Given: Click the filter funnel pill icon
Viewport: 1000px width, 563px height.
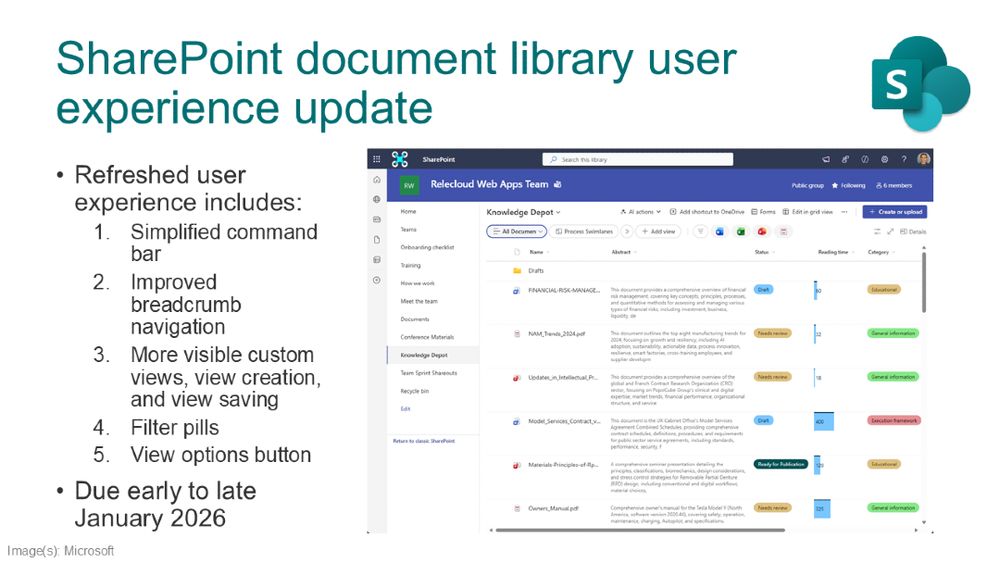Looking at the screenshot, I should tap(700, 231).
